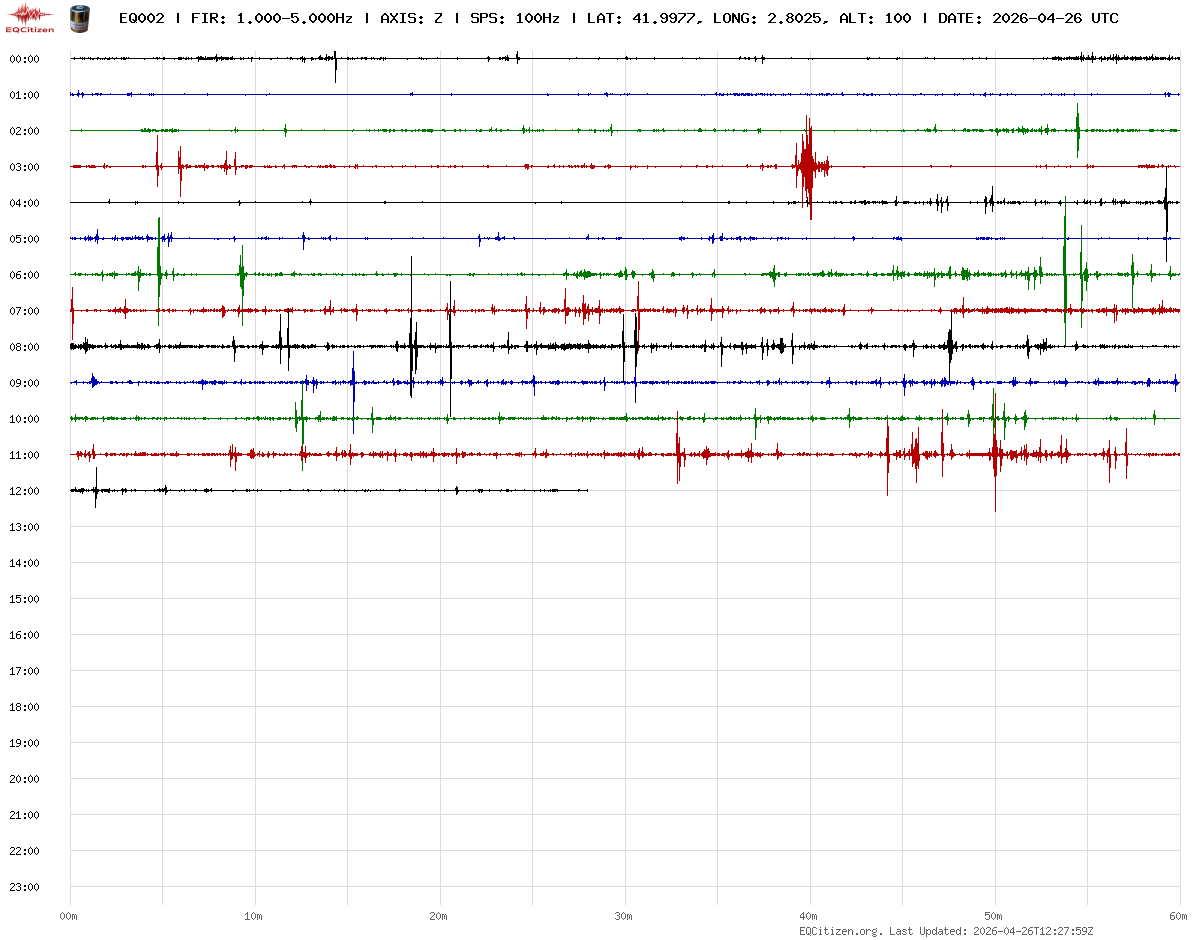The width and height of the screenshot is (1200, 940).
Task: Click the 40m mark on the time axis
Action: click(x=809, y=916)
